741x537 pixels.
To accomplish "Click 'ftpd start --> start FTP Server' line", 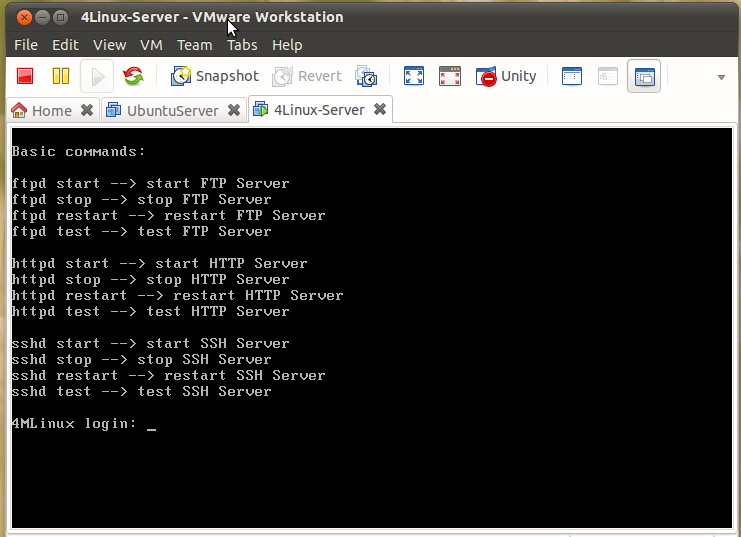I will click(150, 183).
